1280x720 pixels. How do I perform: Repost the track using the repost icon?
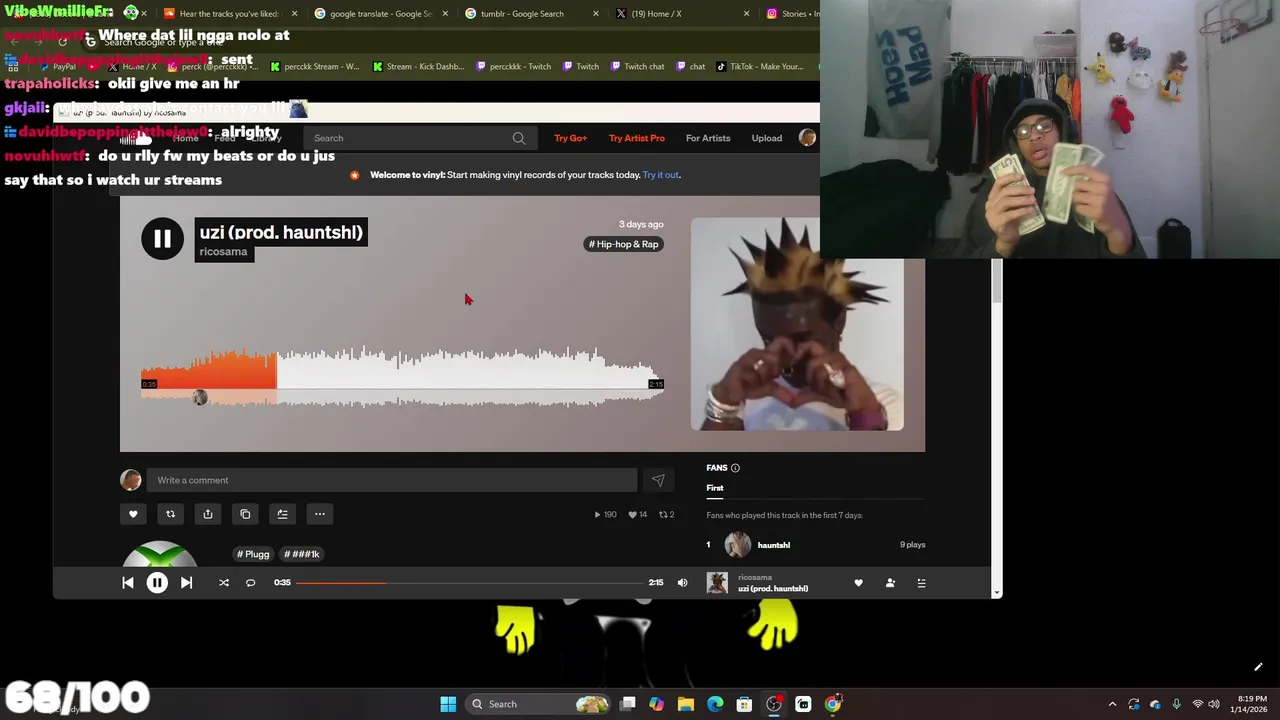(170, 514)
